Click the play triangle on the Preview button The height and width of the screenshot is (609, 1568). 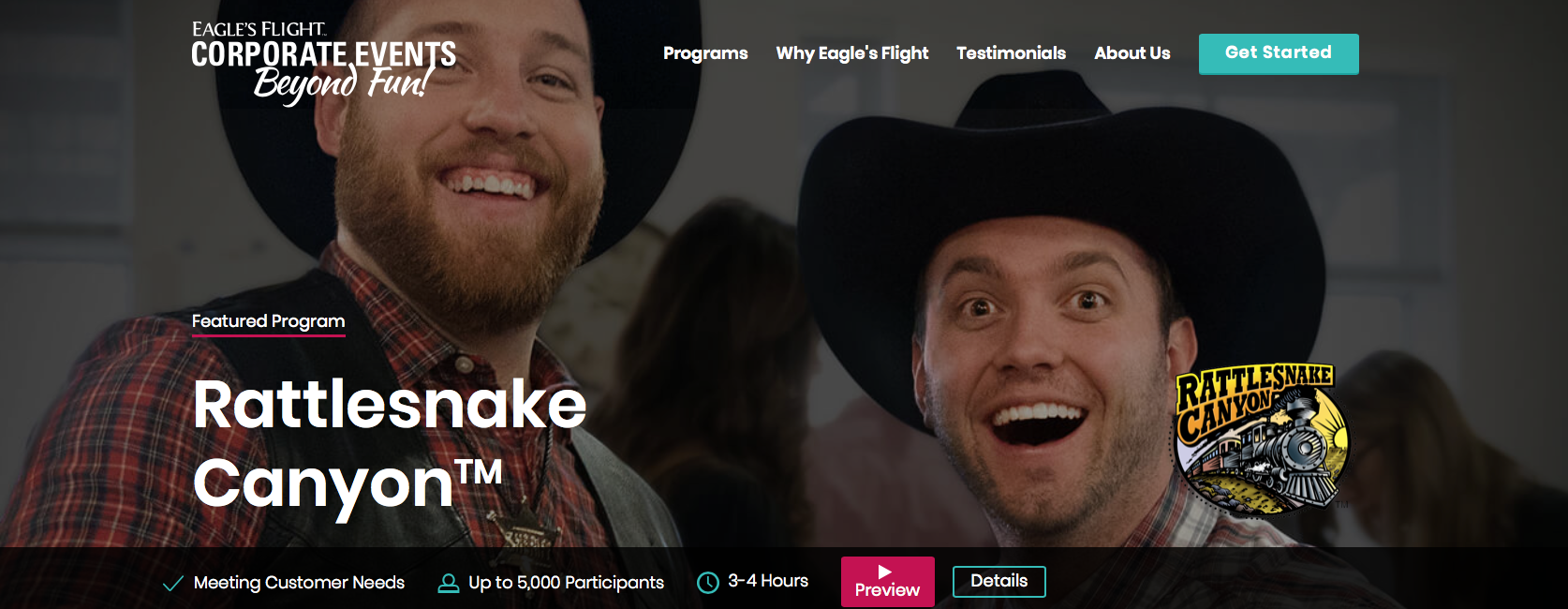click(x=885, y=572)
